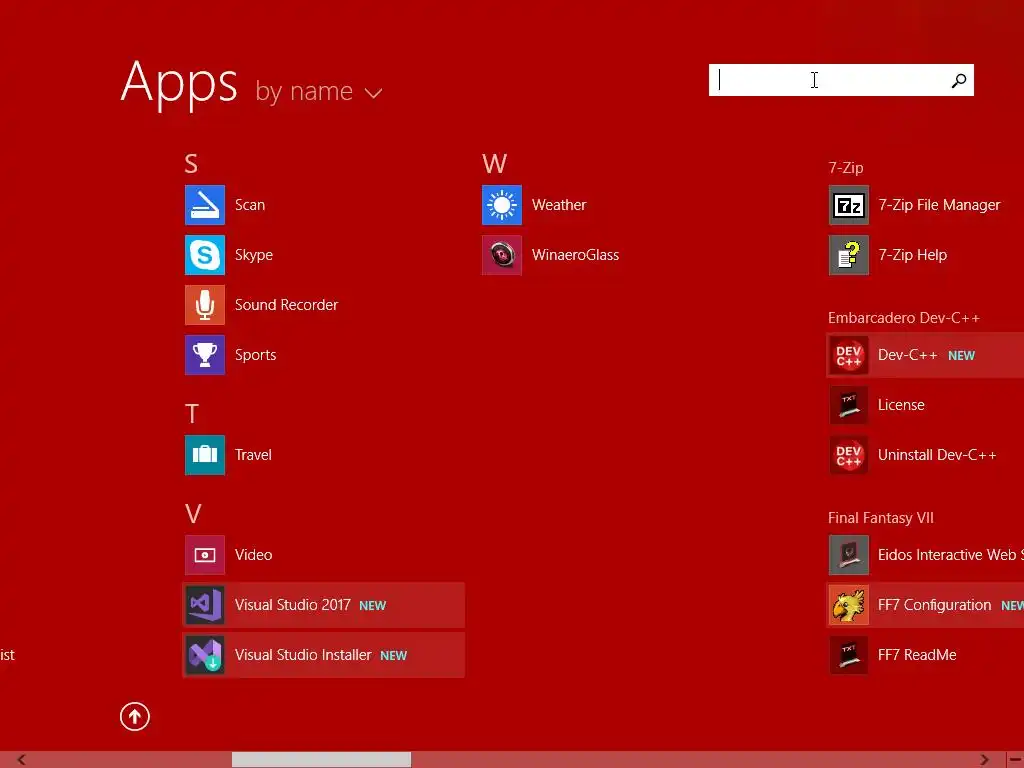Click the 'Skype' label
Image resolution: width=1024 pixels, height=768 pixels.
tap(253, 255)
